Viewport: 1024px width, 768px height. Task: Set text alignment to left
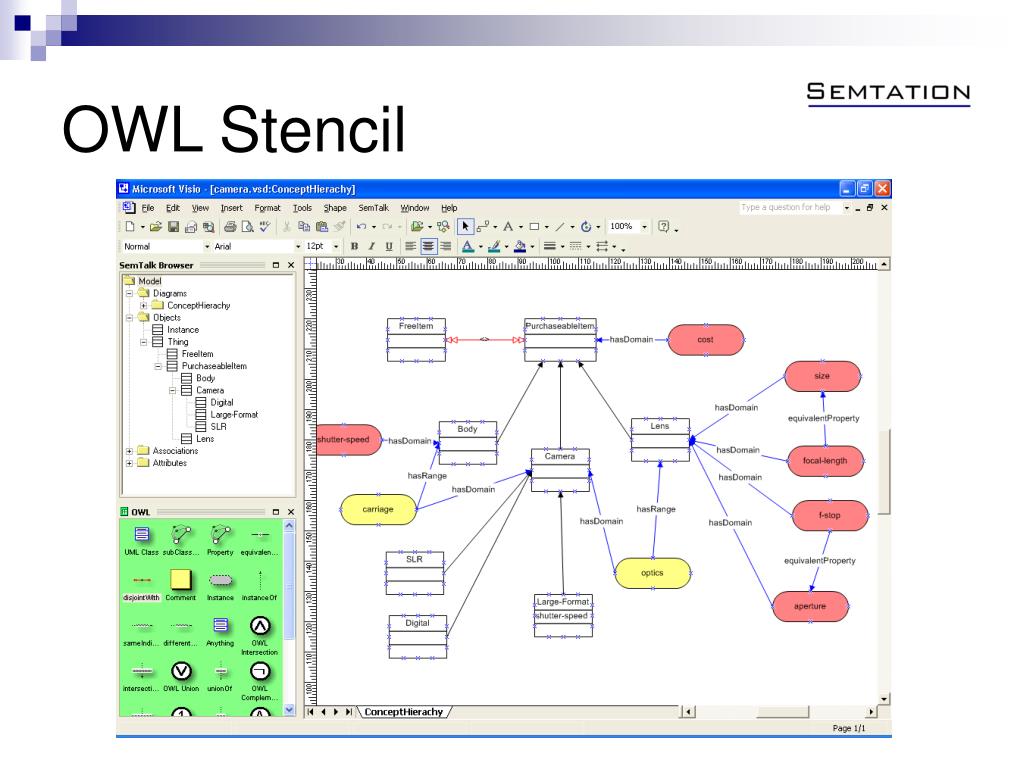(x=410, y=246)
